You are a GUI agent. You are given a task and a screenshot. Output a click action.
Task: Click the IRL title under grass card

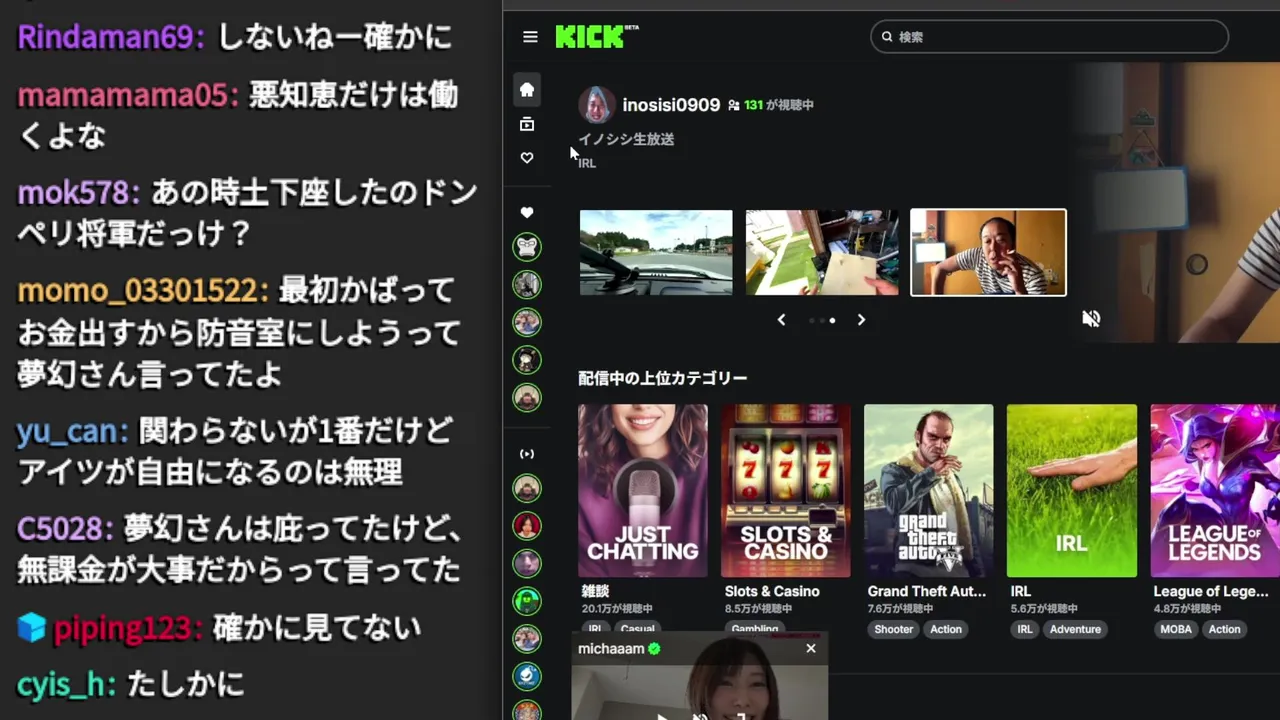pyautogui.click(x=1020, y=591)
